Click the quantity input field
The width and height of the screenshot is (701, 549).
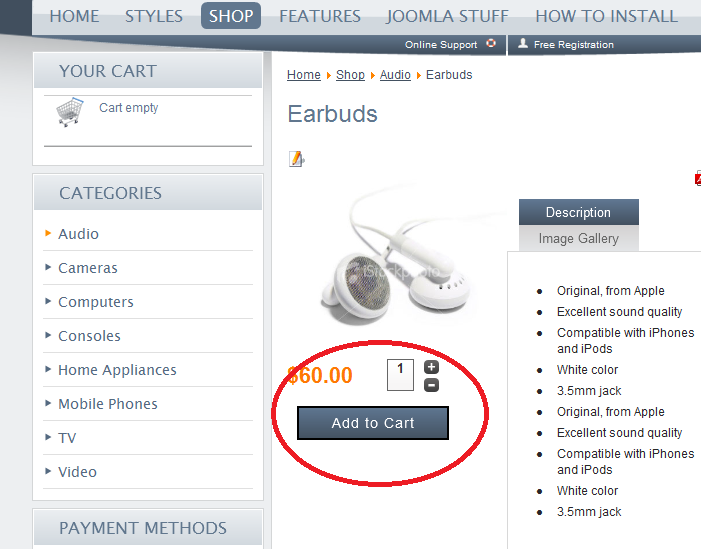(400, 375)
